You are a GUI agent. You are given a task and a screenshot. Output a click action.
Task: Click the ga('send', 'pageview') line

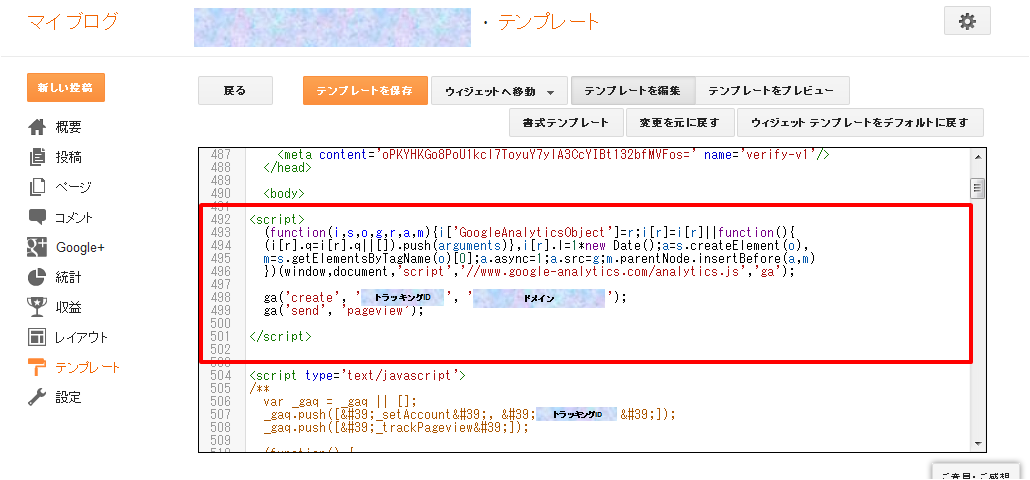coord(344,311)
